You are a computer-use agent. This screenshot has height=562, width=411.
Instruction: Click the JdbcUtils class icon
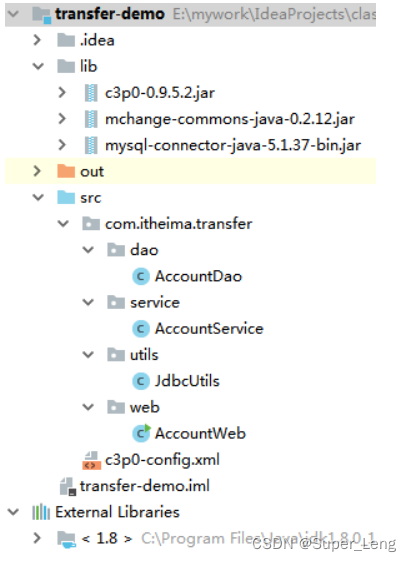141,381
